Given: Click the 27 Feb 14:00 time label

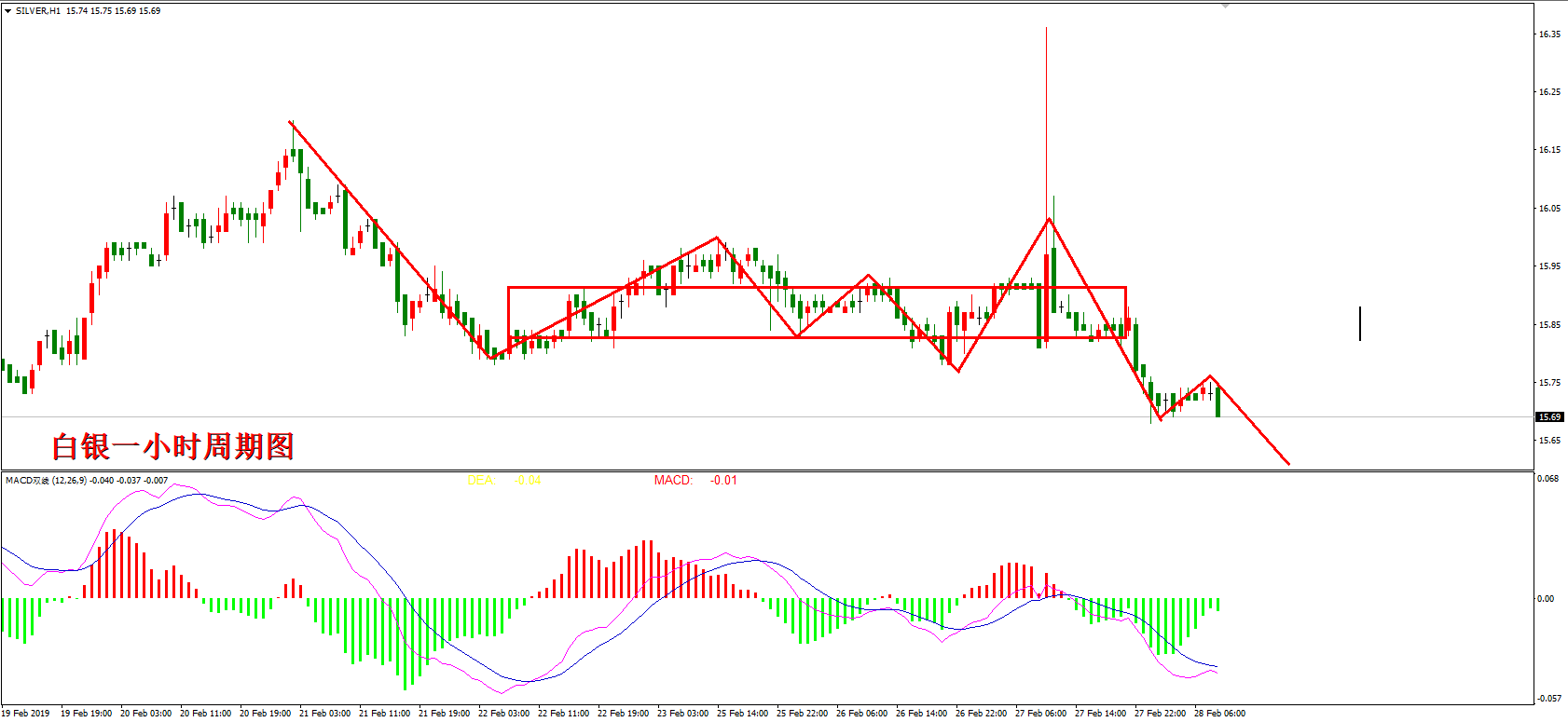Looking at the screenshot, I should [1100, 714].
